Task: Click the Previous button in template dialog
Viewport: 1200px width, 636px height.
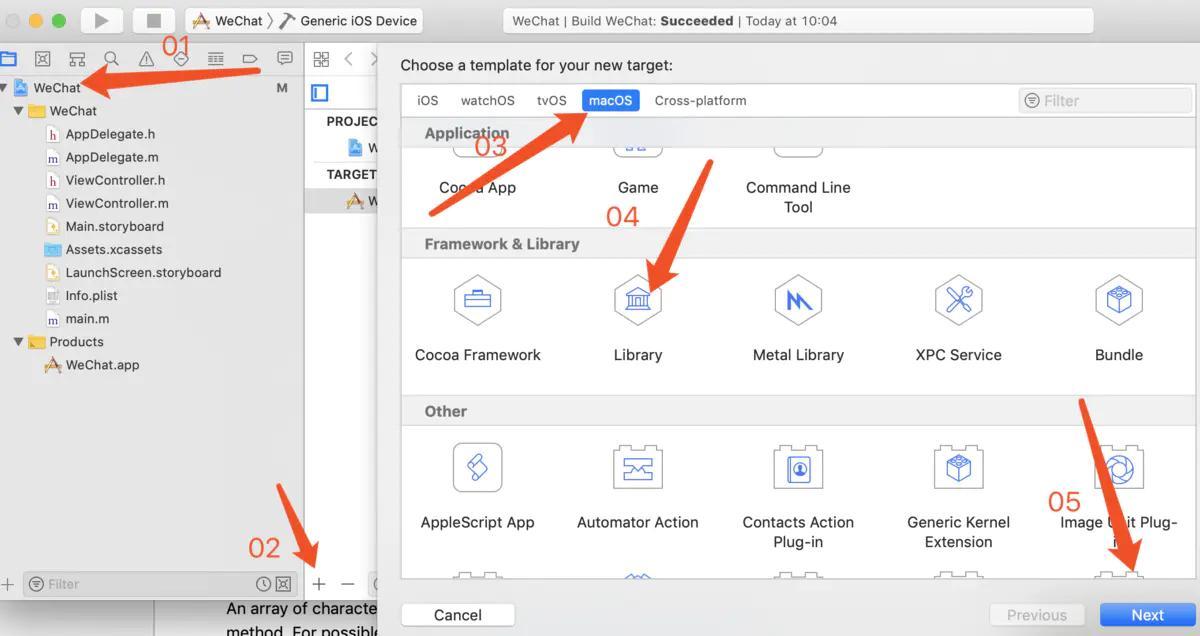Action: [1037, 615]
